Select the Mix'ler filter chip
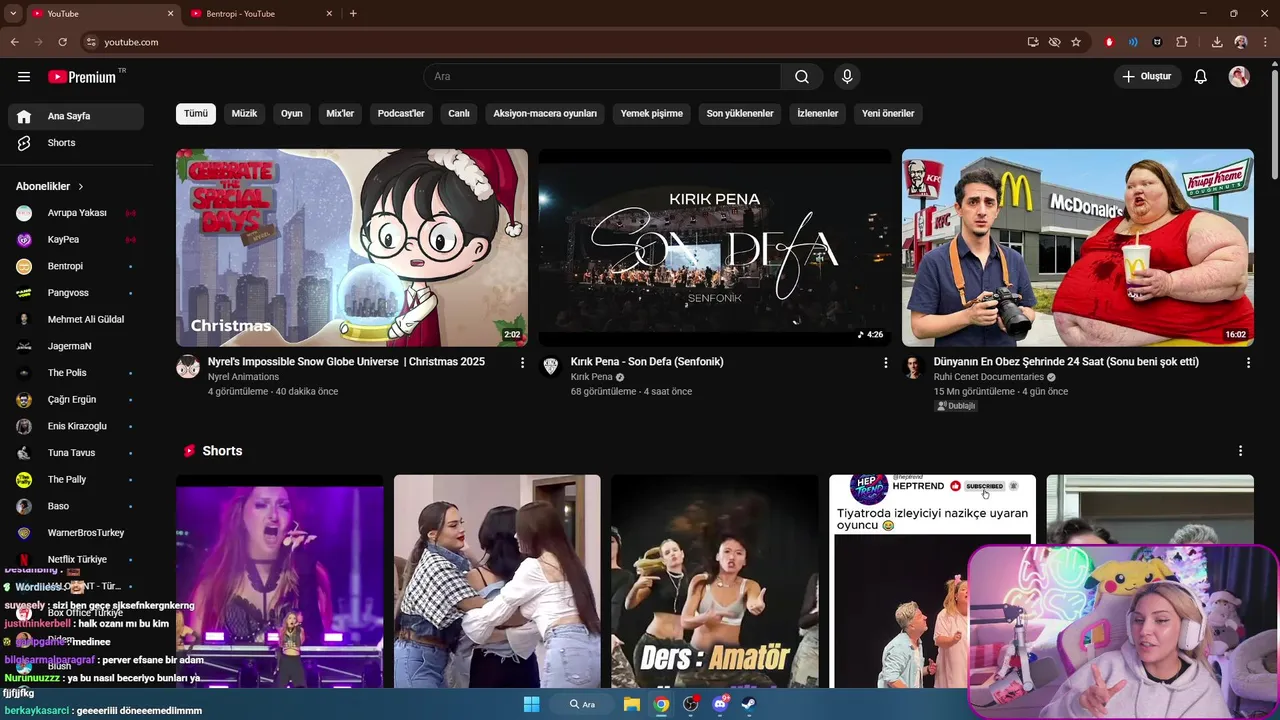 tap(340, 113)
